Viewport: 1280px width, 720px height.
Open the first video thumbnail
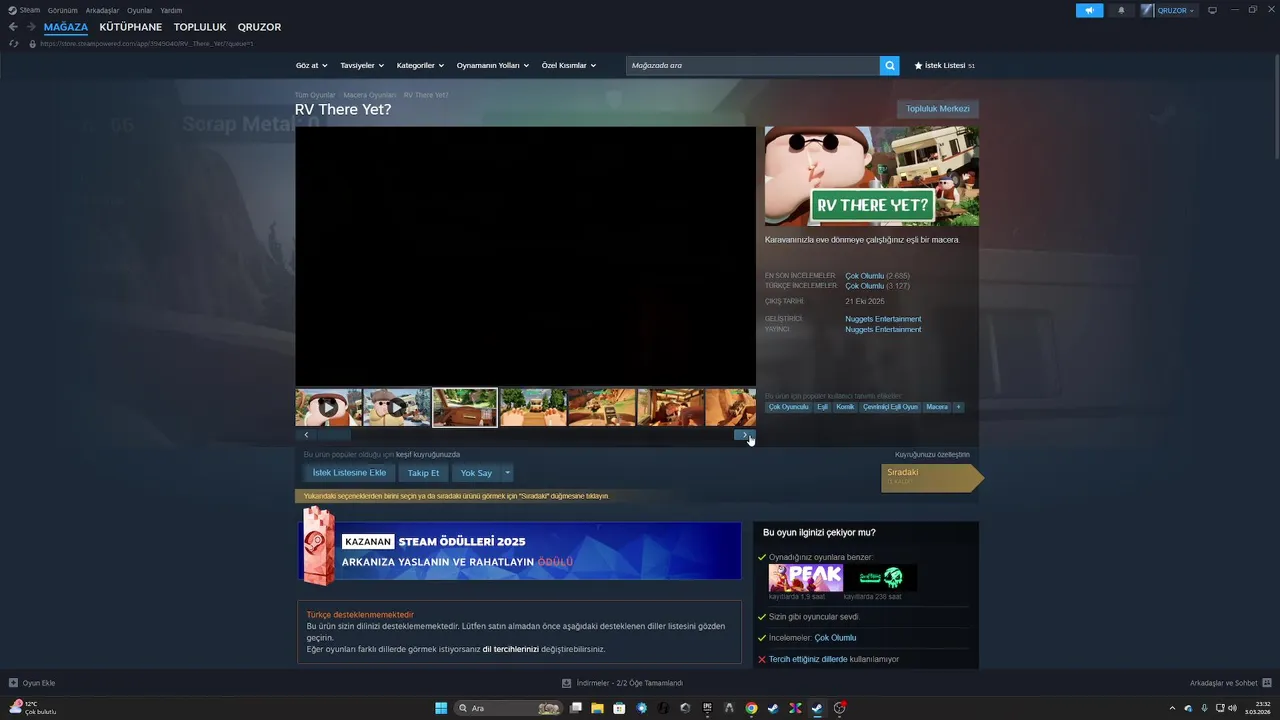(x=328, y=407)
